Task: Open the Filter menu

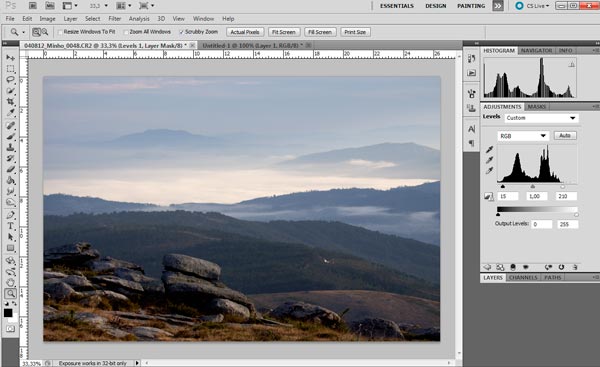Action: click(x=114, y=19)
